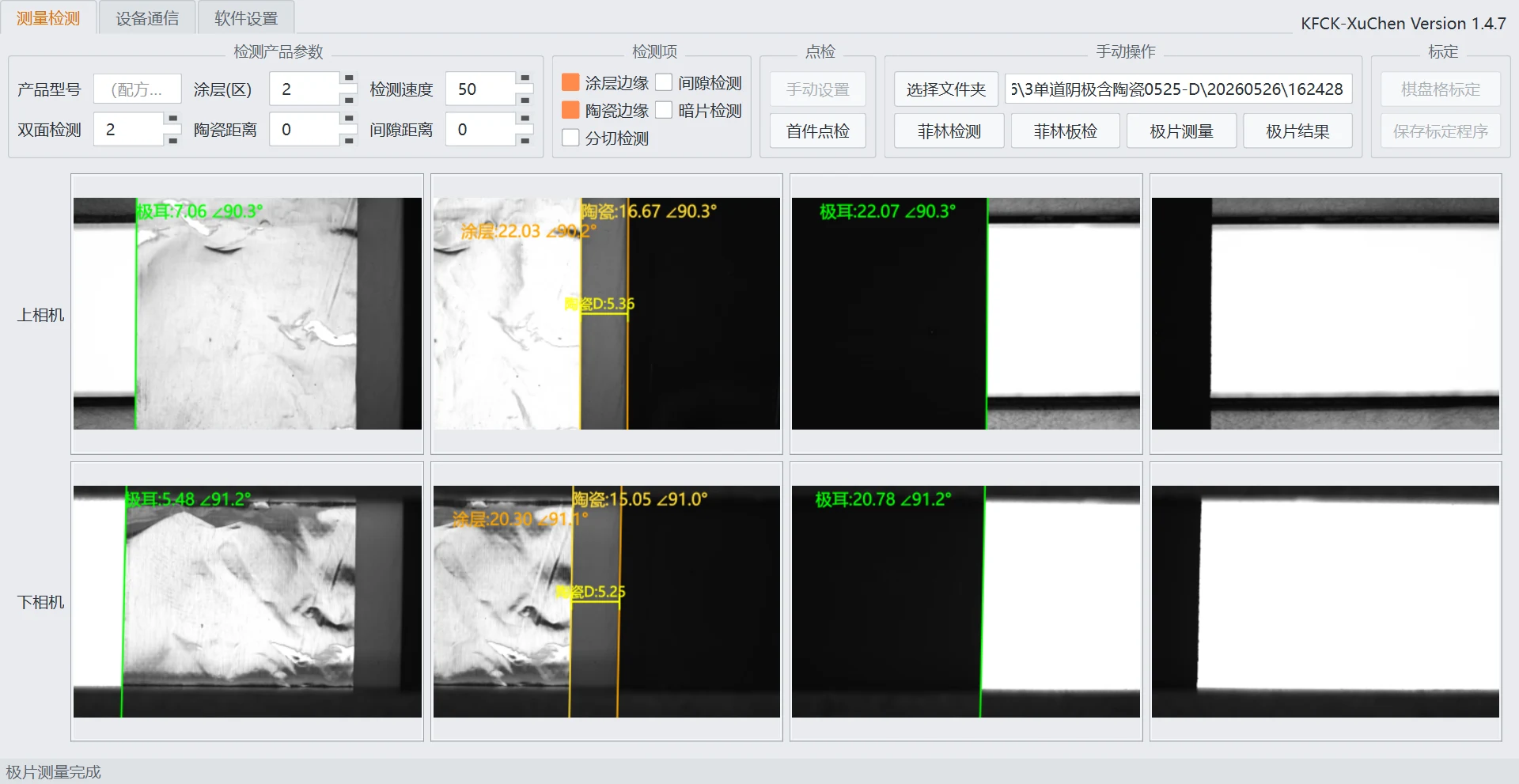Open lower camera image labeled 极耳:5.48
Viewport: 1519px width, 784px height.
(248, 601)
